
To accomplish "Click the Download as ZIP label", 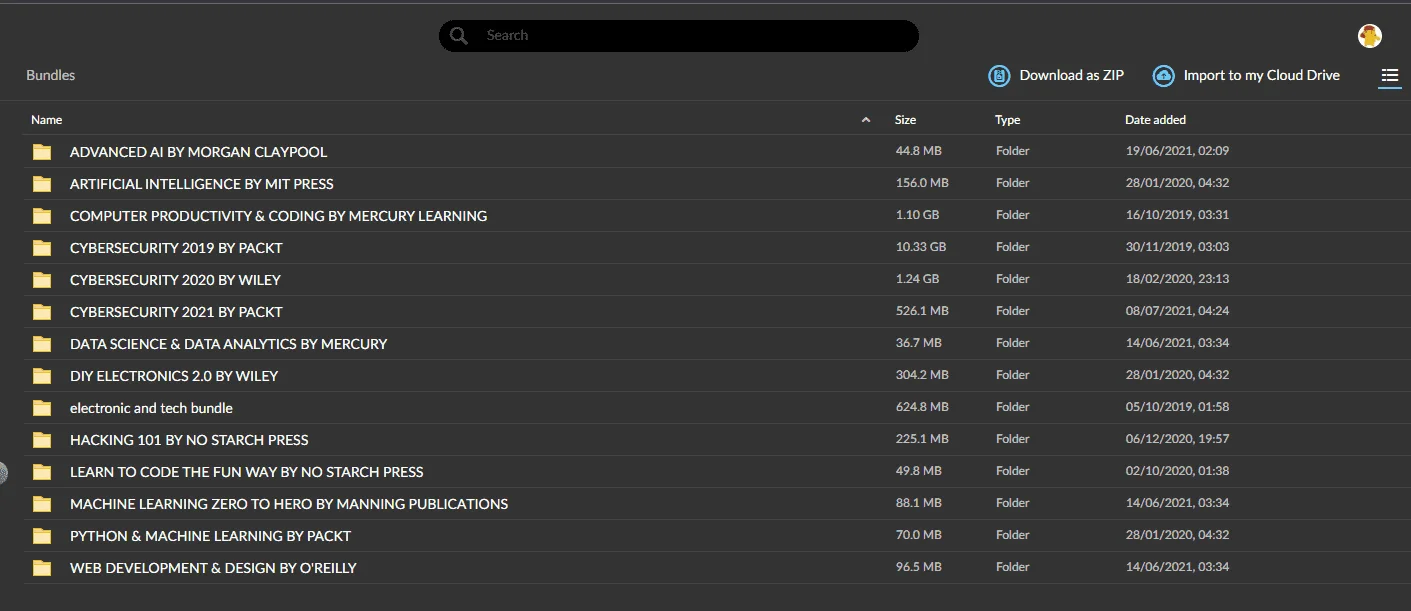I will 1071,75.
